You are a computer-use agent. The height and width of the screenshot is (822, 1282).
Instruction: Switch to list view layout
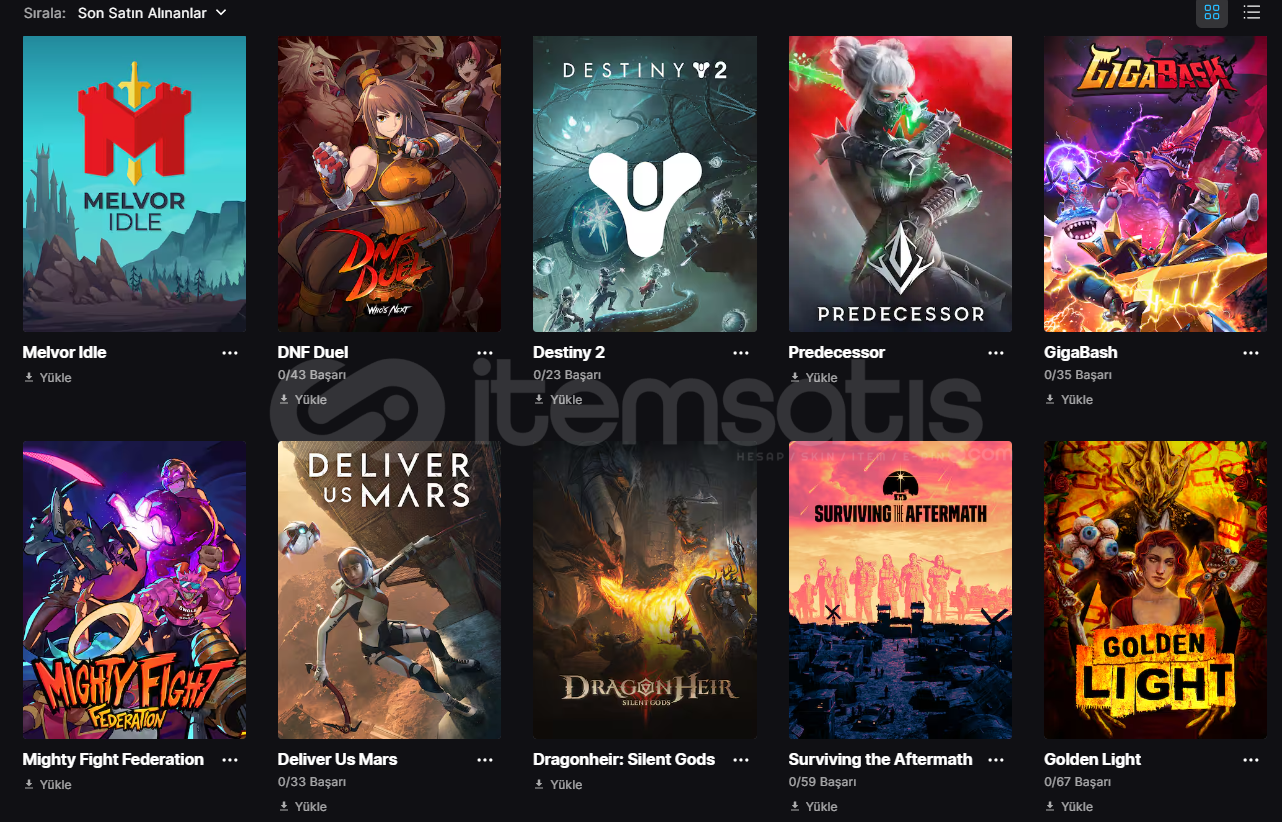pyautogui.click(x=1251, y=12)
